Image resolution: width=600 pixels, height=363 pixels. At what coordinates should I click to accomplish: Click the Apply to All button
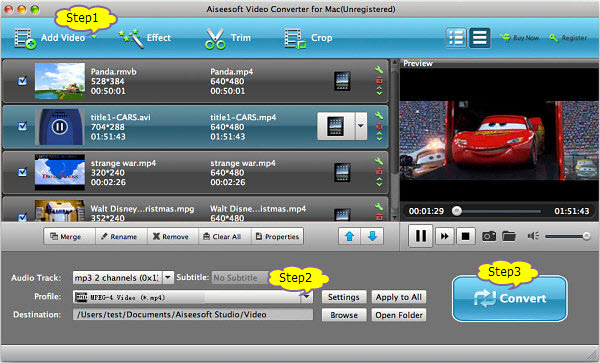[x=399, y=297]
